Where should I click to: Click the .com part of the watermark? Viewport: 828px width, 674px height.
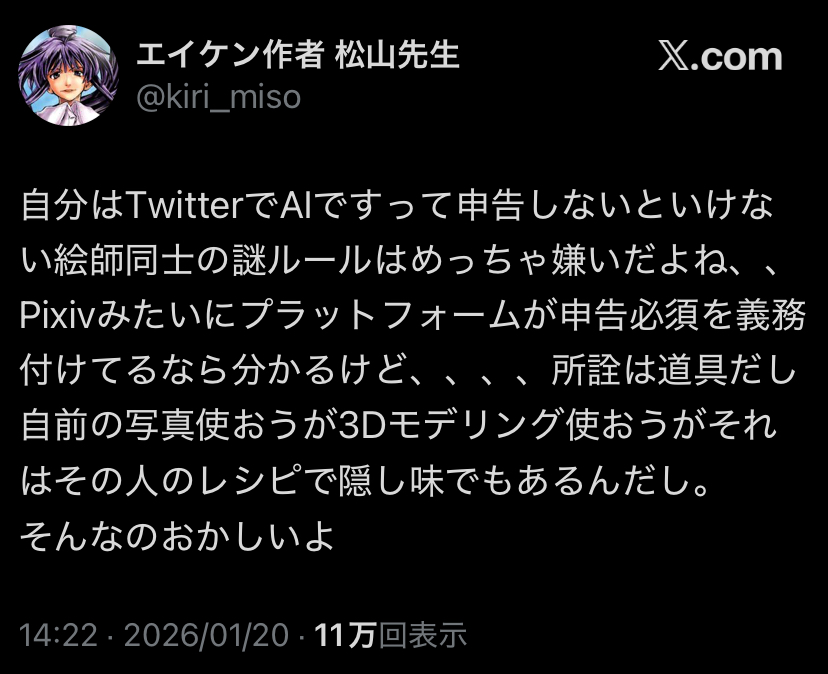(x=736, y=57)
